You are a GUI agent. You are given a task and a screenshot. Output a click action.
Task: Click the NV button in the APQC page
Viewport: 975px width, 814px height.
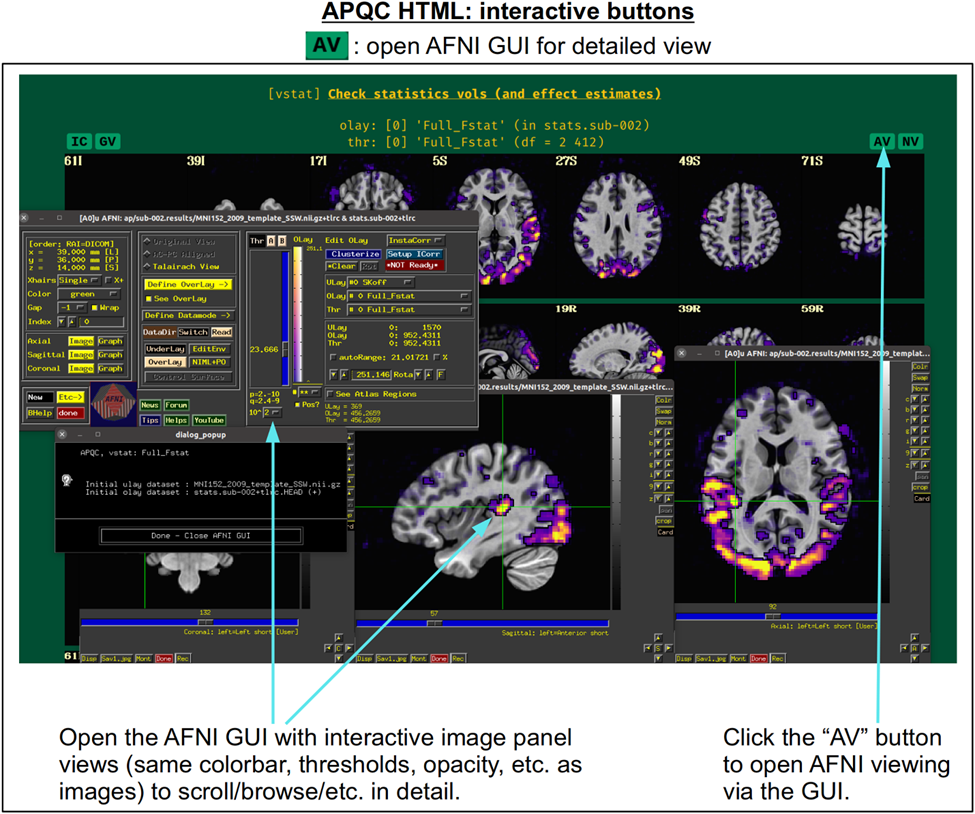click(x=910, y=142)
